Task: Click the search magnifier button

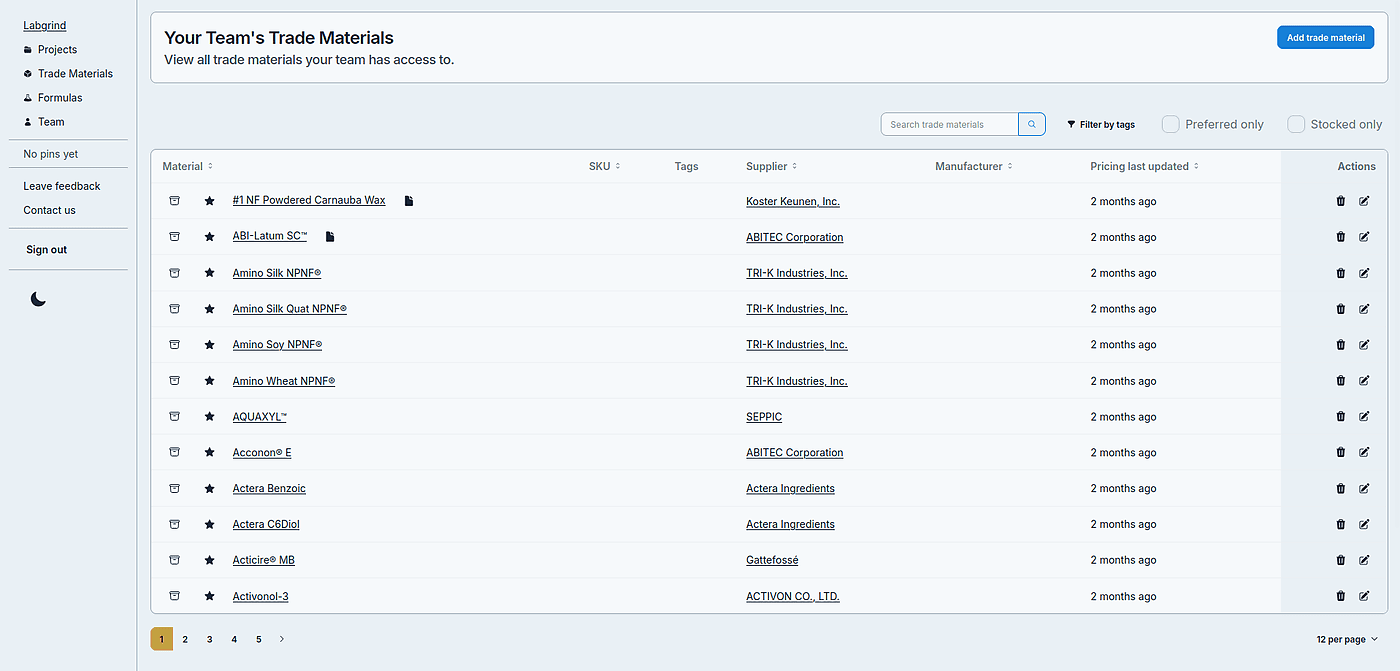Action: [x=1032, y=124]
